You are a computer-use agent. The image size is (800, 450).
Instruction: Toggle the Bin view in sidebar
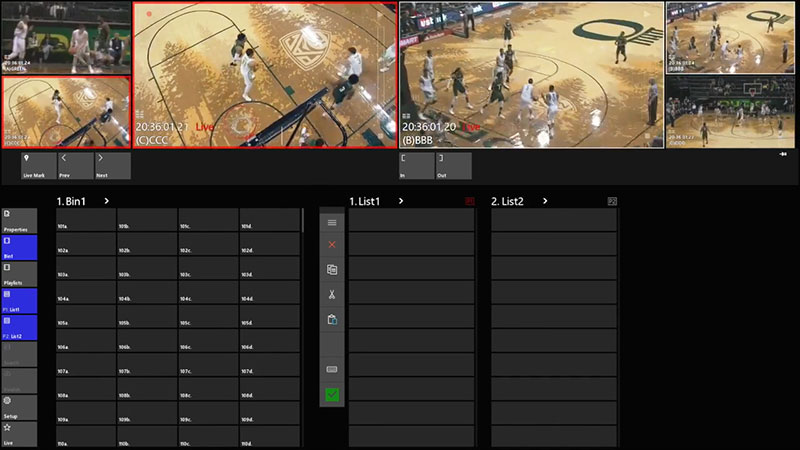[x=18, y=247]
